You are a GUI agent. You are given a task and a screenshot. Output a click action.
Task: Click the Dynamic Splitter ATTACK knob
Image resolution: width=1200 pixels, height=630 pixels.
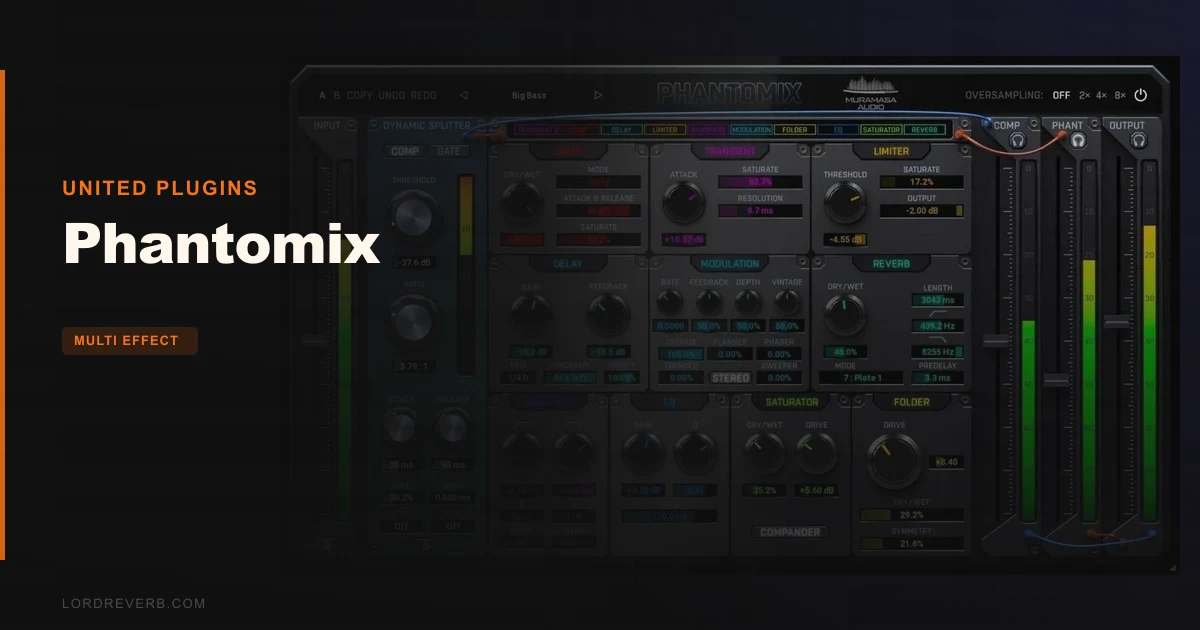coord(399,427)
